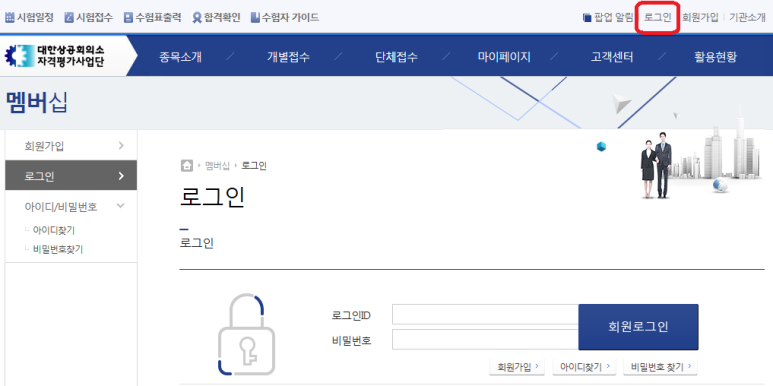Click the 팝업 알림 icon

[x=587, y=18]
